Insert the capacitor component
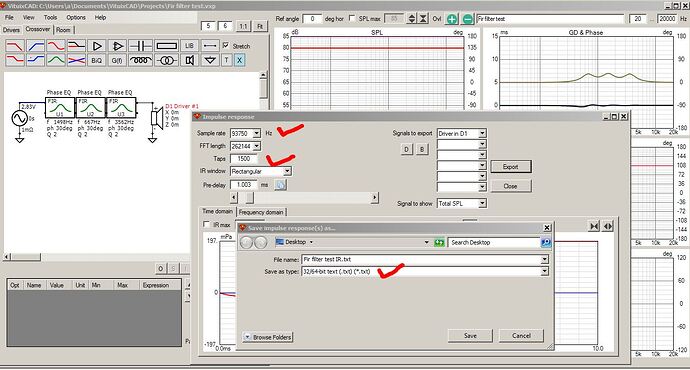690x370 pixels. tap(141, 46)
